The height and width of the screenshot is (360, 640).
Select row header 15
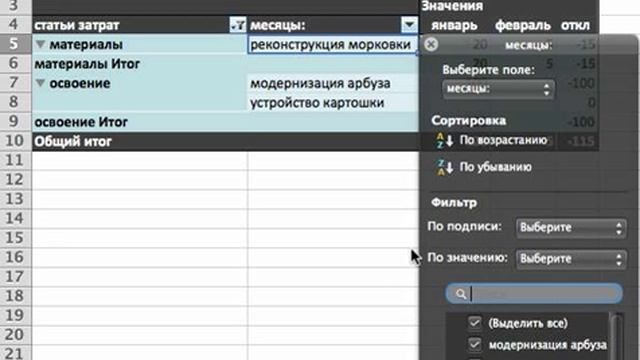tap(15, 238)
